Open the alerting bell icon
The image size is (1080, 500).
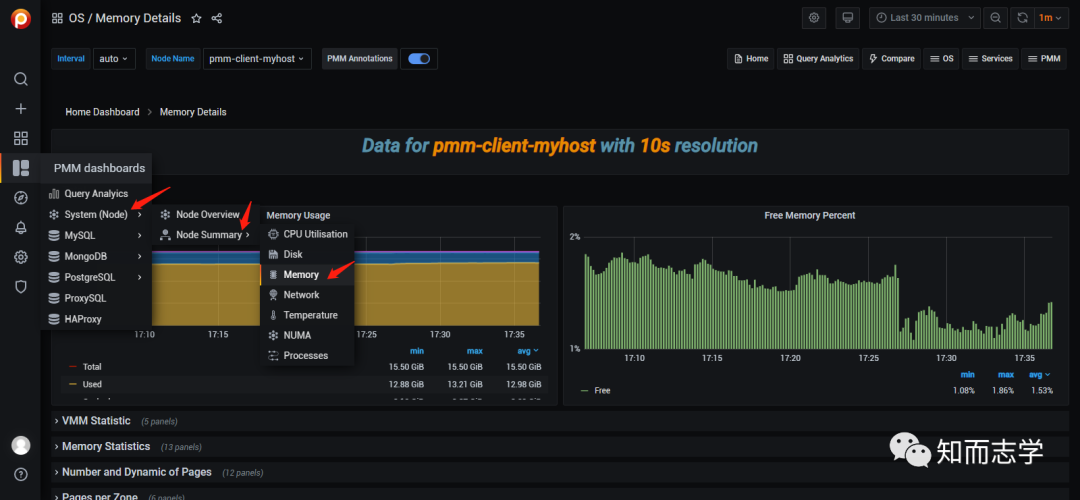21,227
